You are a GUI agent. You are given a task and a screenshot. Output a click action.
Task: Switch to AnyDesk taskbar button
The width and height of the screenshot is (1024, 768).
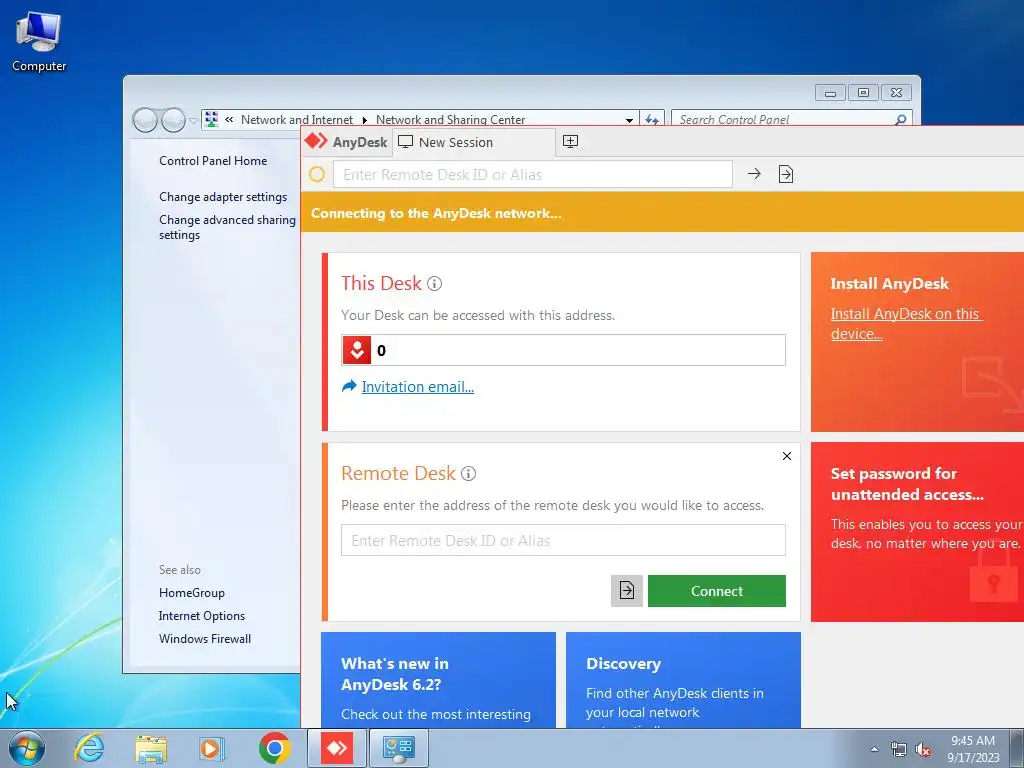point(337,748)
